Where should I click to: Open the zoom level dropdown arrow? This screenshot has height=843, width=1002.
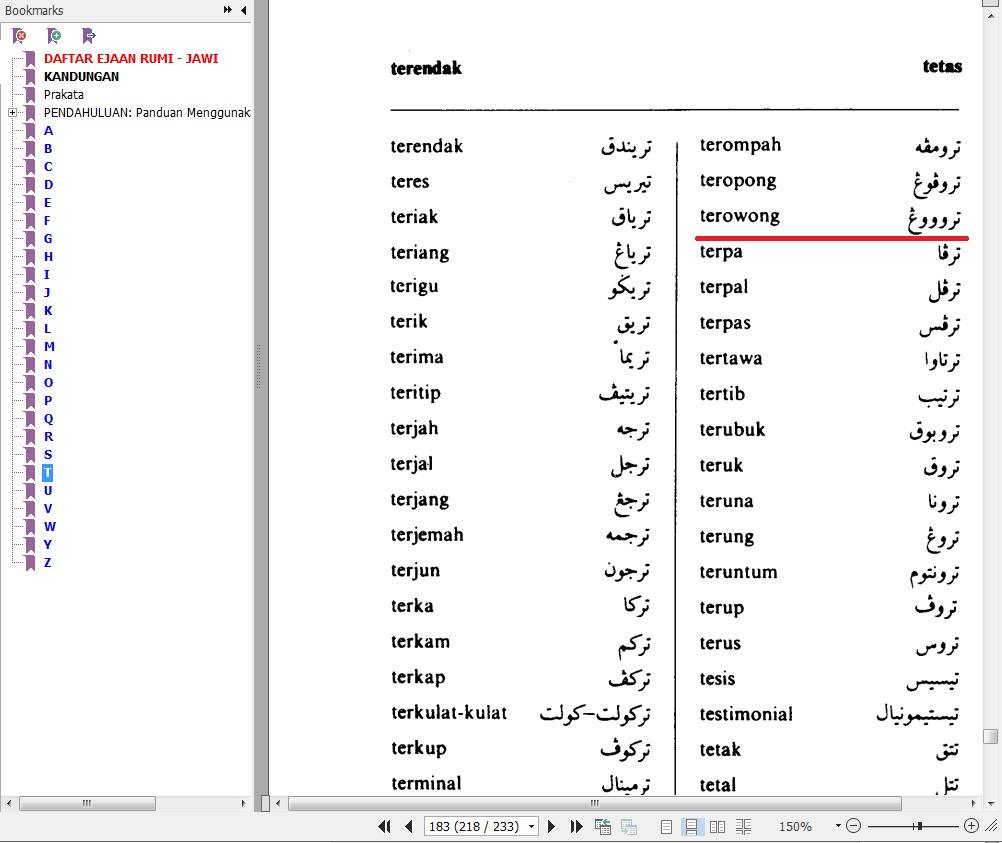tap(838, 826)
